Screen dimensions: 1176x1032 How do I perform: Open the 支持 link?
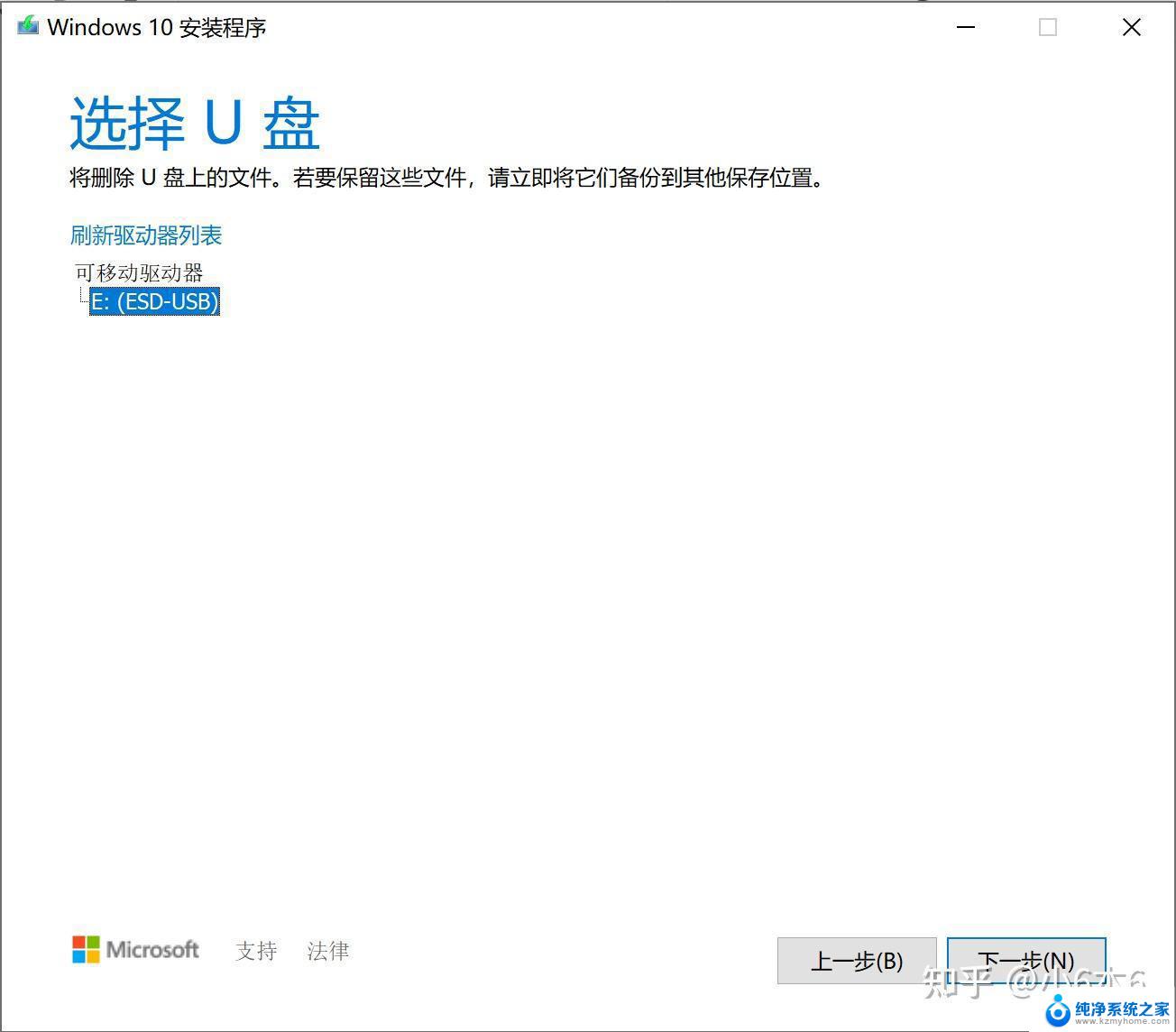pyautogui.click(x=256, y=951)
